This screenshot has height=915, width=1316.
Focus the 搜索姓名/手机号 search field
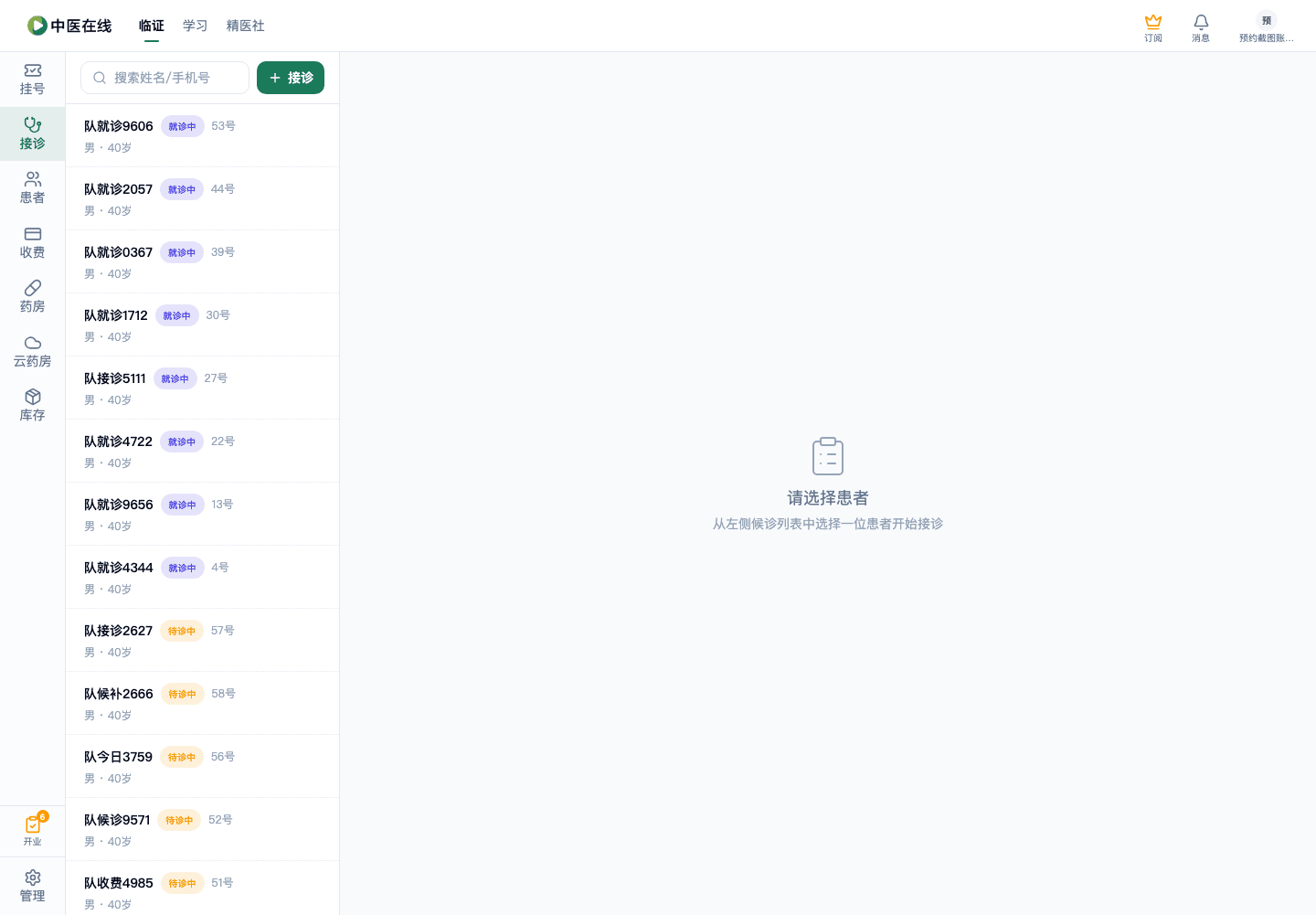point(164,78)
